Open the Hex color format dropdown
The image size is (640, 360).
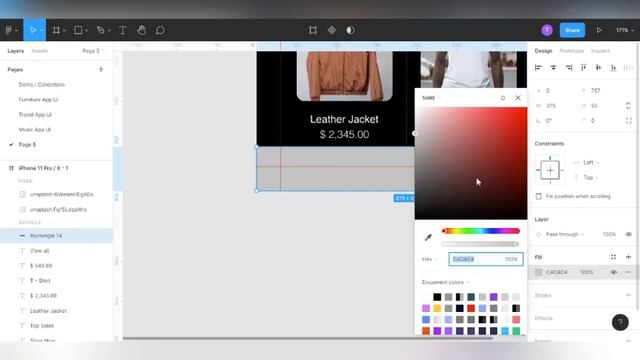[x=429, y=259]
